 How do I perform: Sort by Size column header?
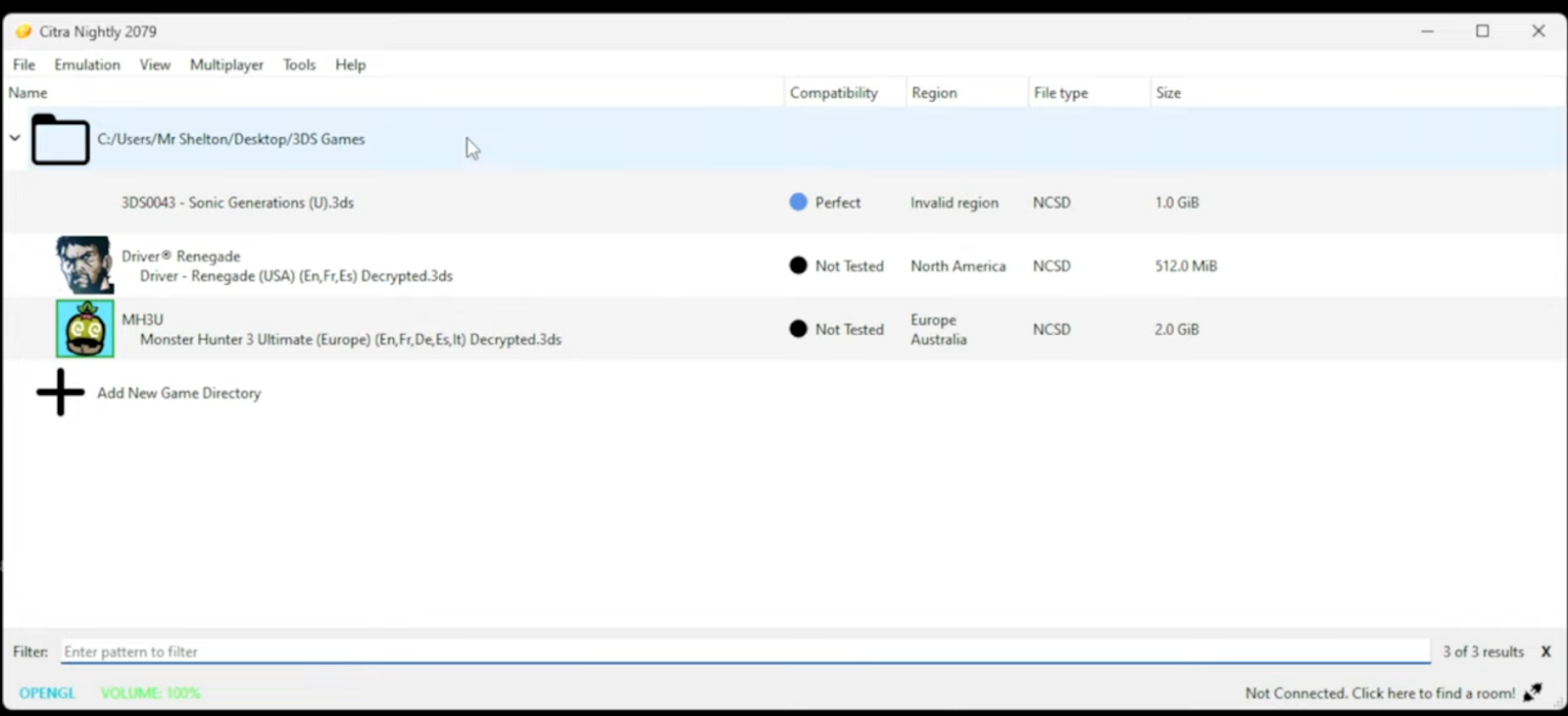pyautogui.click(x=1356, y=93)
